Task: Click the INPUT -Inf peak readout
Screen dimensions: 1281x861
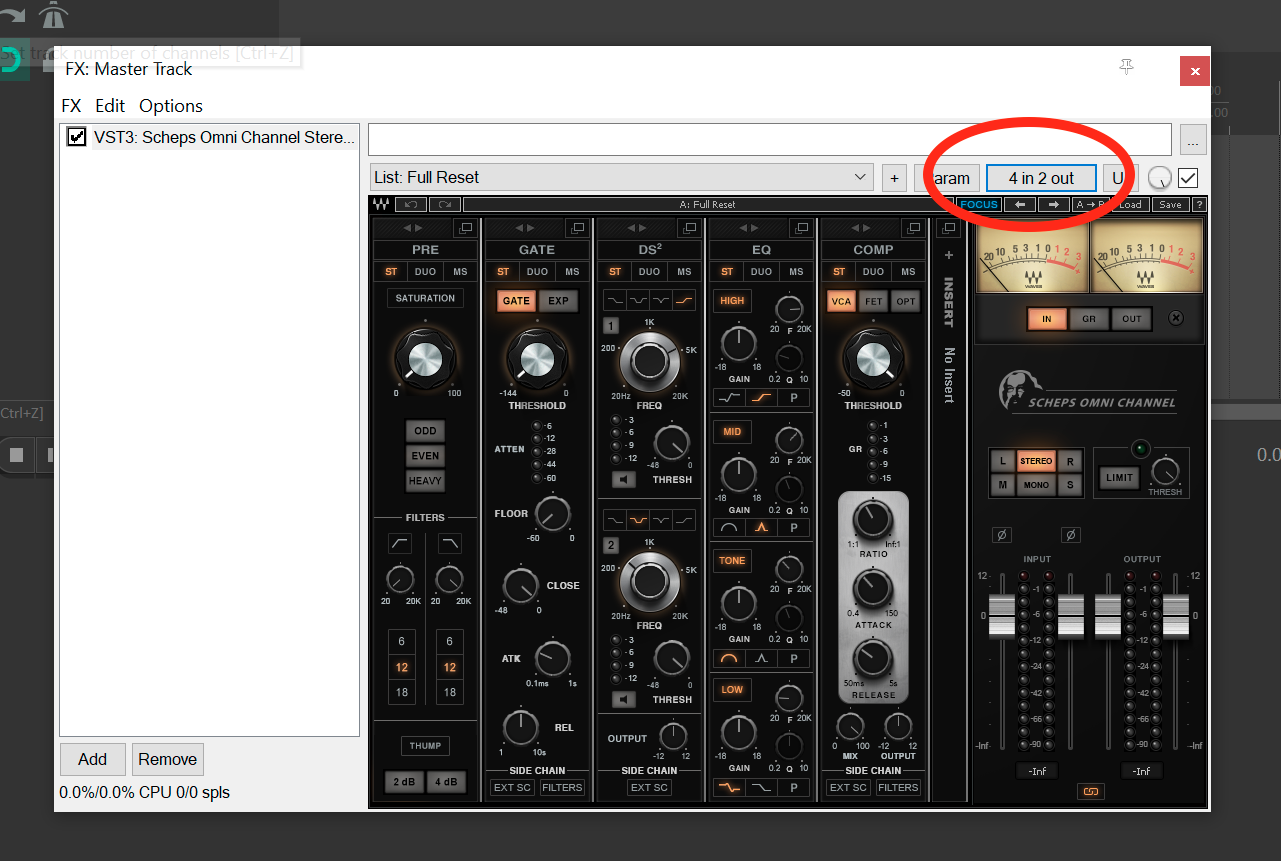Action: (x=1037, y=771)
